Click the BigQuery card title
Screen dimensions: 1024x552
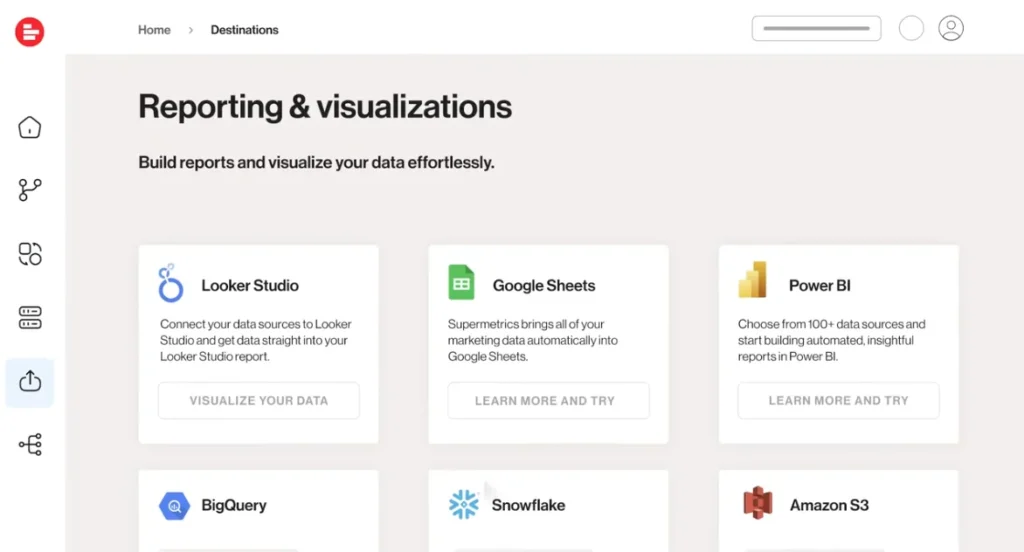(234, 505)
